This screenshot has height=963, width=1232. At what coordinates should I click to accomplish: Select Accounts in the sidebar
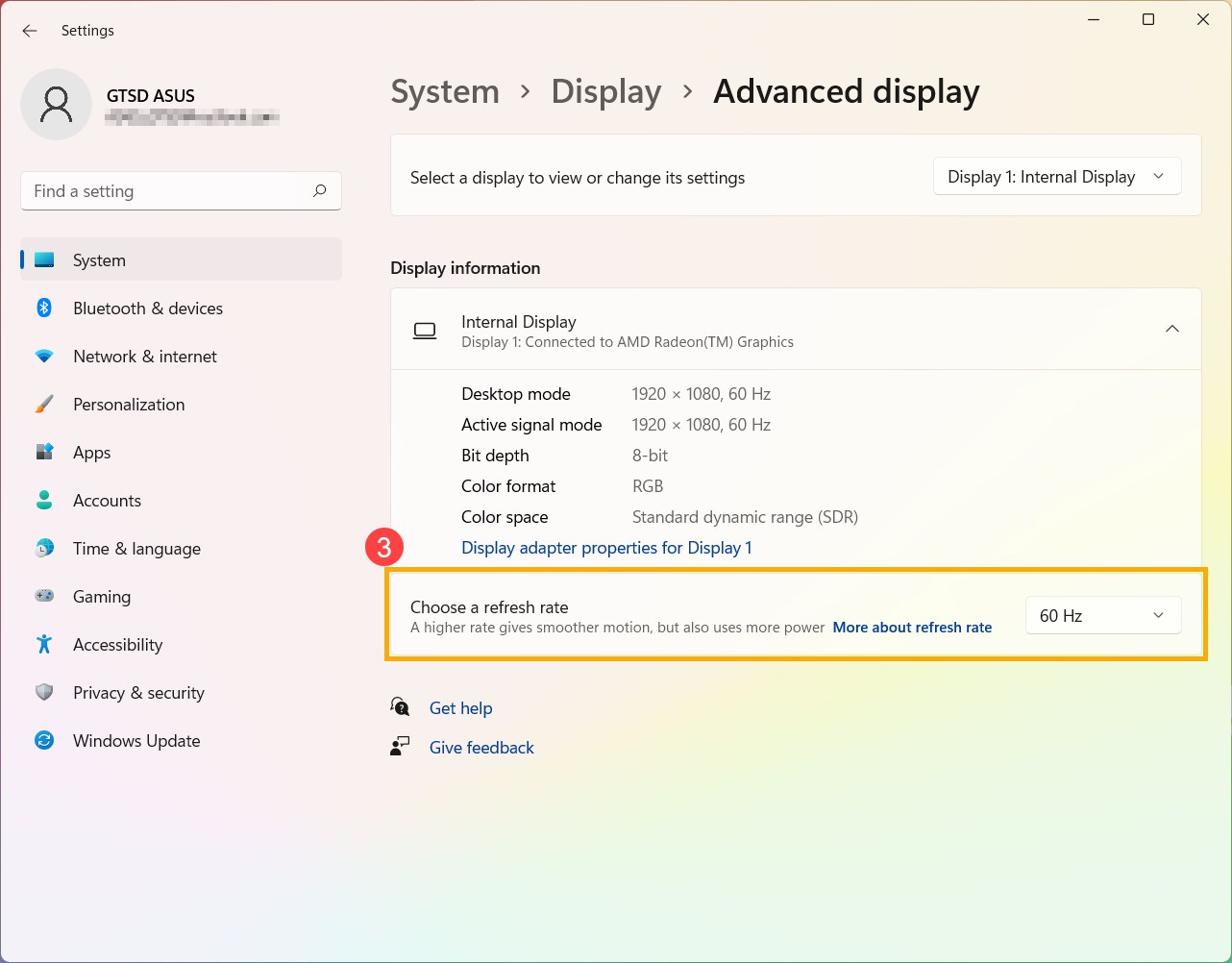click(181, 500)
